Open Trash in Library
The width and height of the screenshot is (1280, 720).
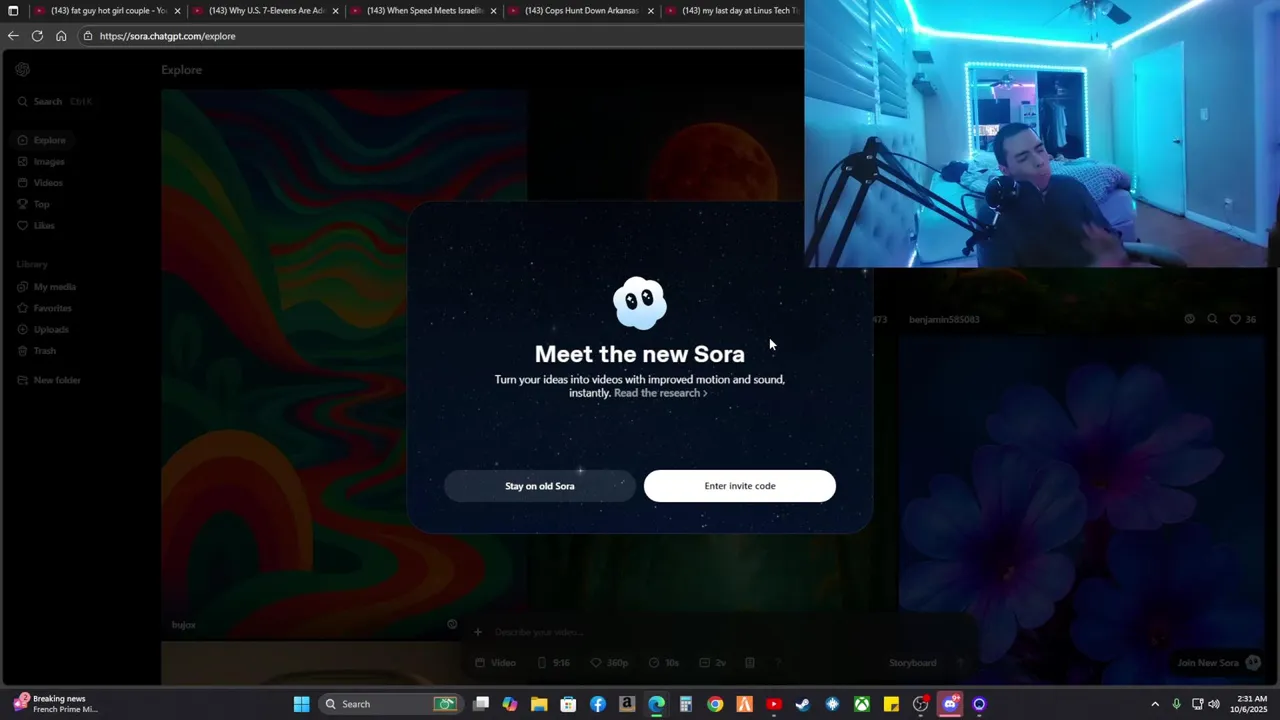37,351
